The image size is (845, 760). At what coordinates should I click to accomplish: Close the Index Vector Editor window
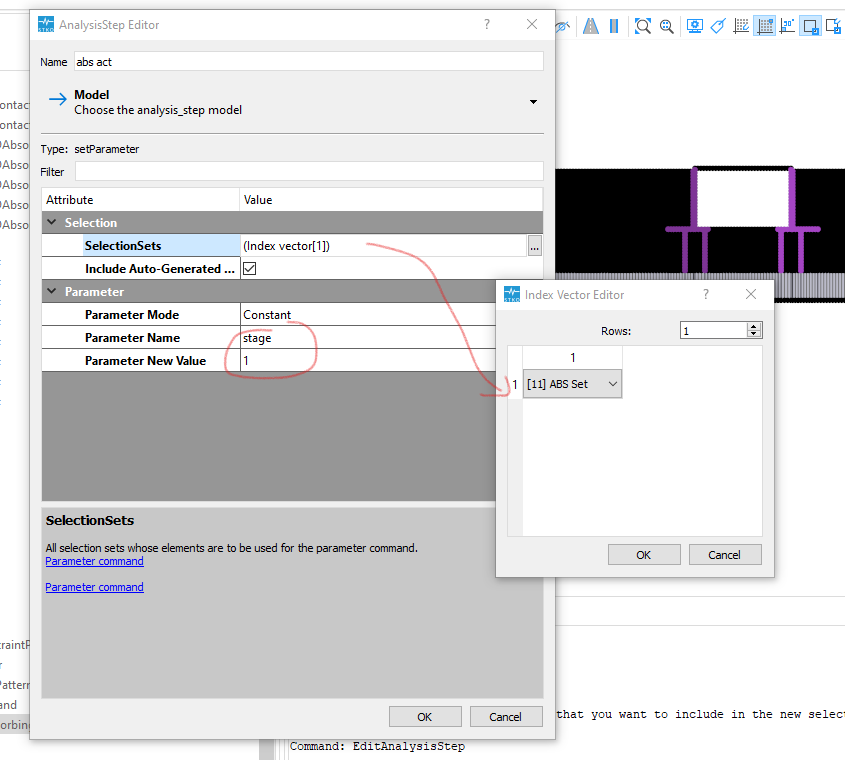tap(751, 294)
